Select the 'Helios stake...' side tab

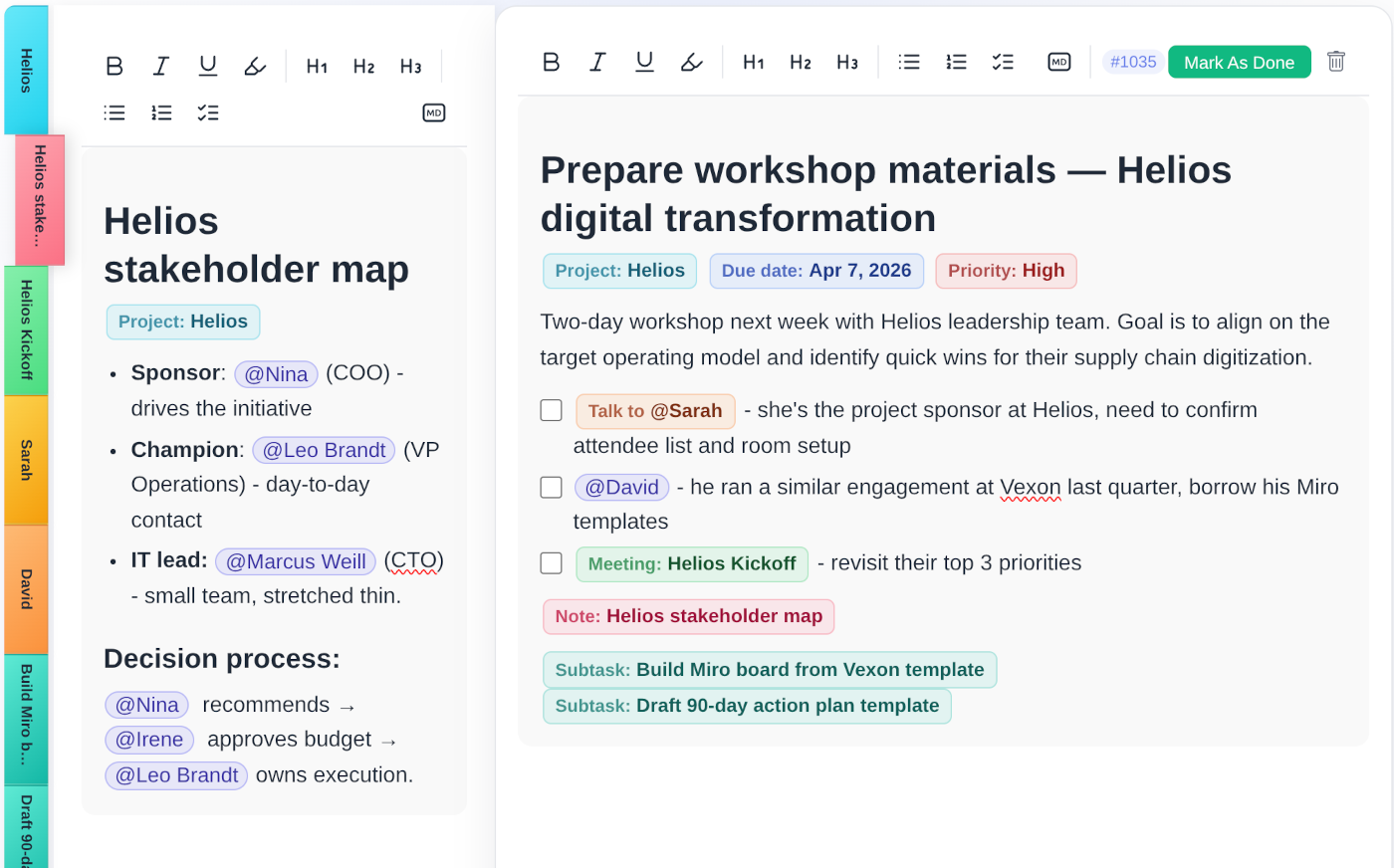point(40,200)
